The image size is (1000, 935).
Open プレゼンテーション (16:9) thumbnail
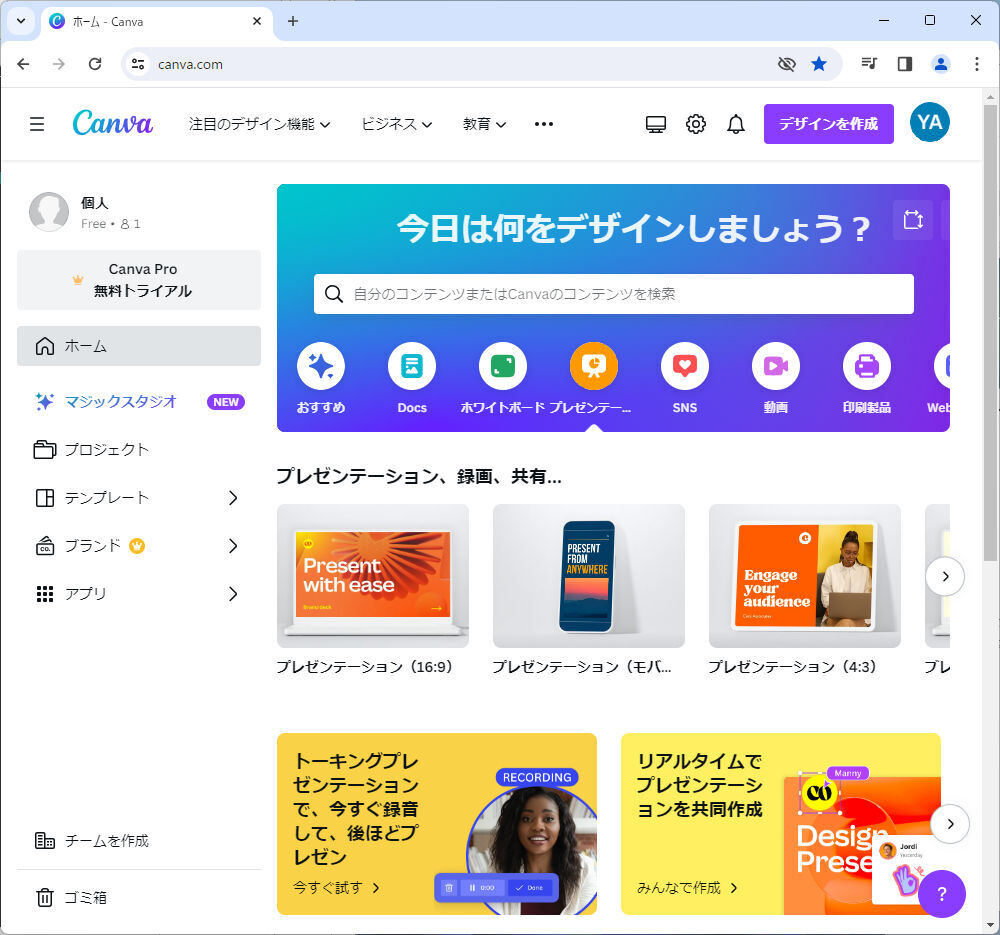coord(372,576)
